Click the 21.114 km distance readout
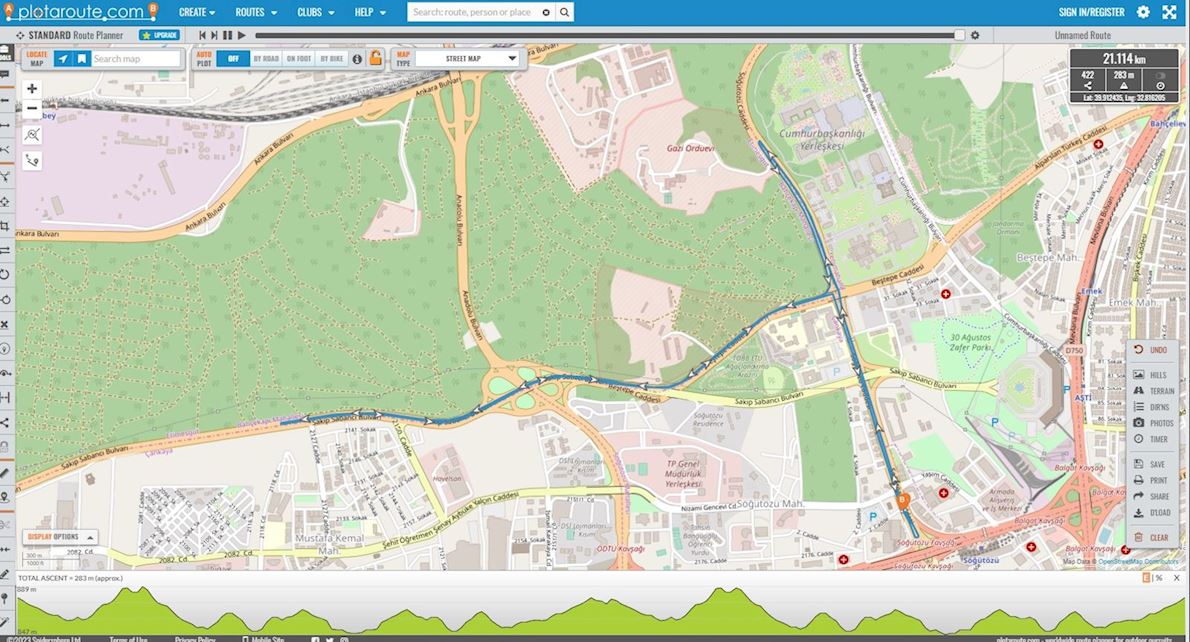Screen dimensions: 1190x642 (1124, 58)
